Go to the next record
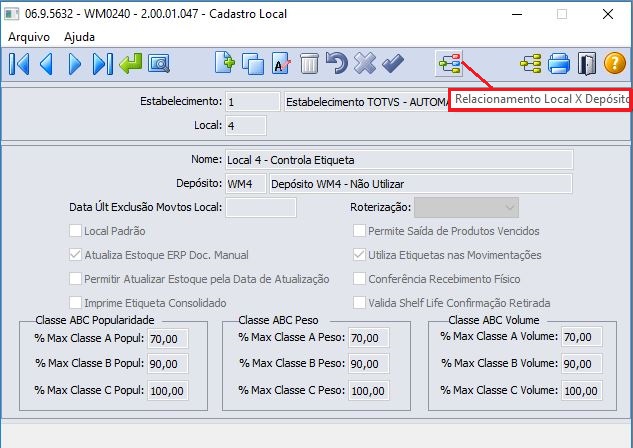Viewport: 633px width, 448px height. coord(75,64)
